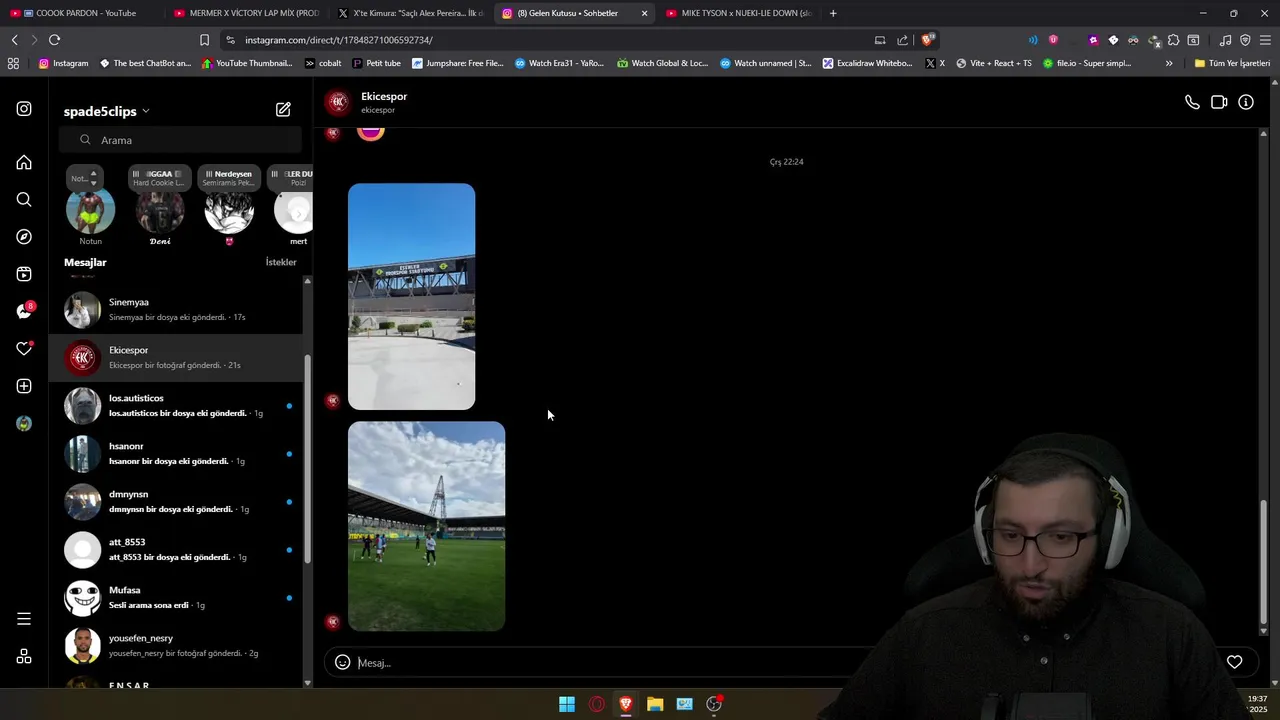The image size is (1280, 720).
Task: Click the Create new post plus icon
Action: pos(24,386)
